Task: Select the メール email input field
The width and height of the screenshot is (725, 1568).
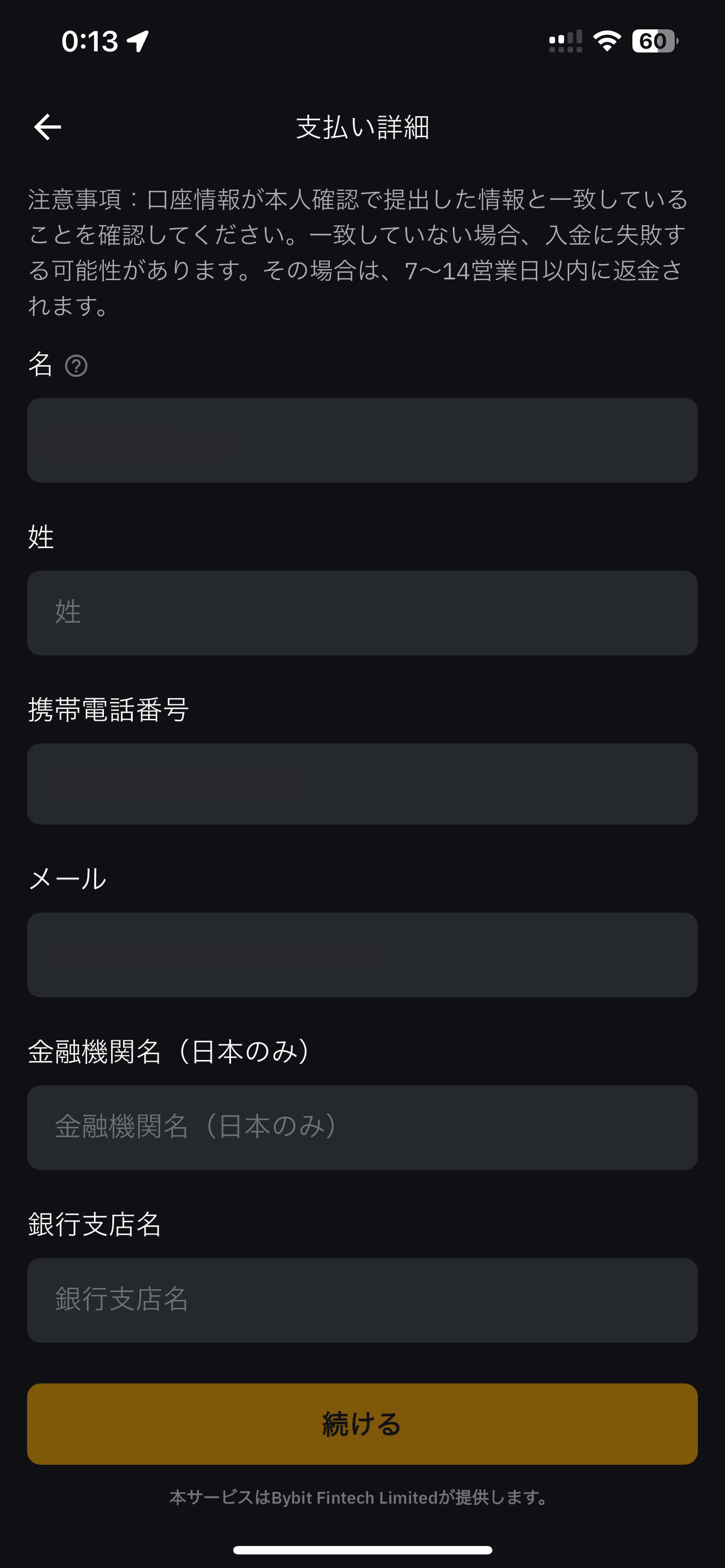Action: tap(362, 954)
